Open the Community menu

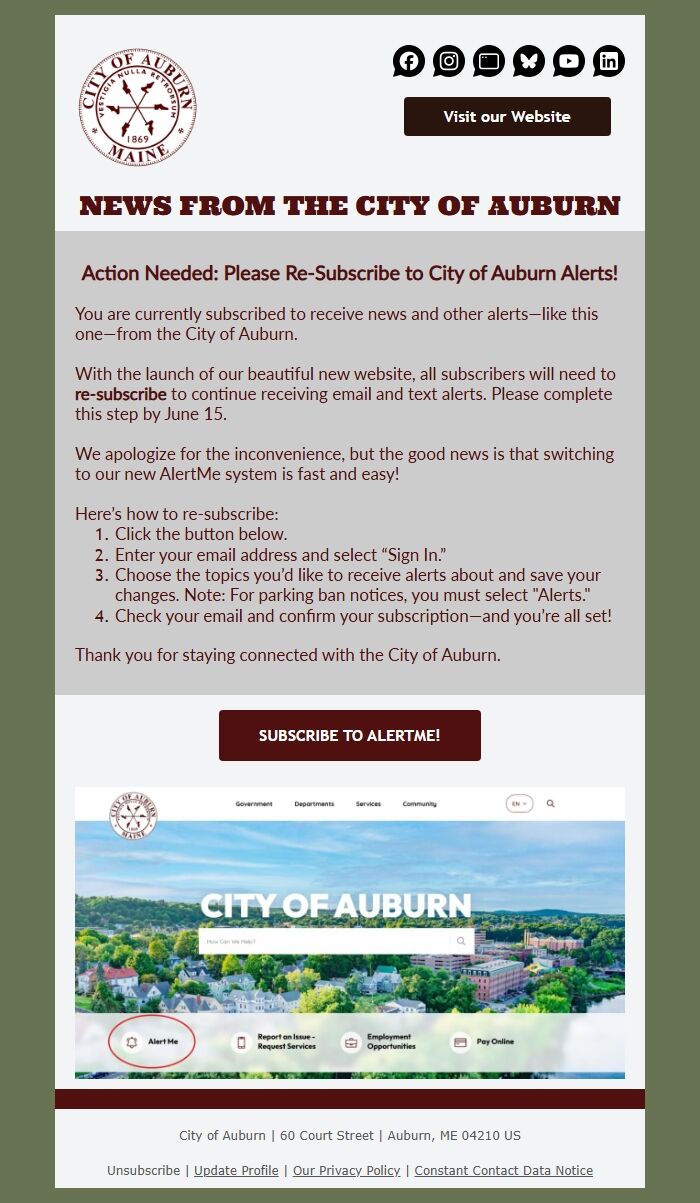pyautogui.click(x=418, y=803)
